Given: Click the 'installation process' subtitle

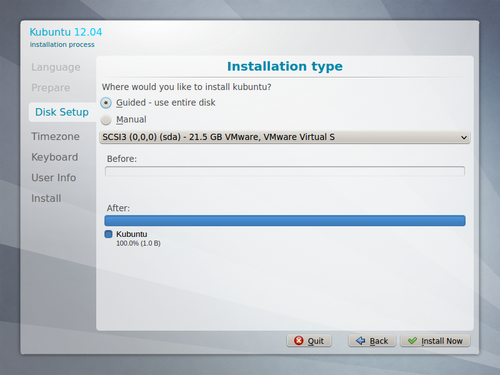Looking at the screenshot, I should (62, 45).
